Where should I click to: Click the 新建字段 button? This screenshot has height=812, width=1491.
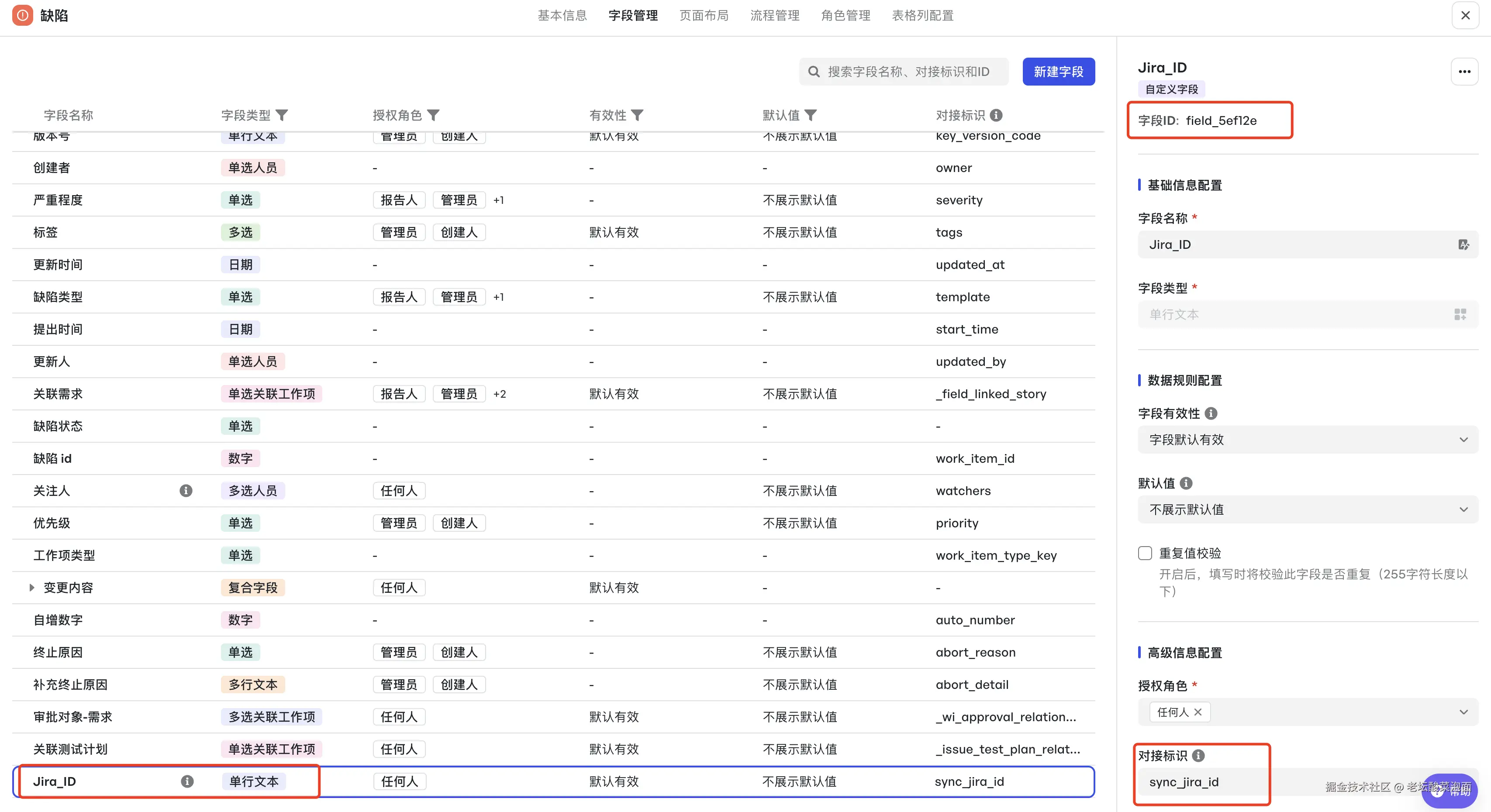coord(1058,72)
